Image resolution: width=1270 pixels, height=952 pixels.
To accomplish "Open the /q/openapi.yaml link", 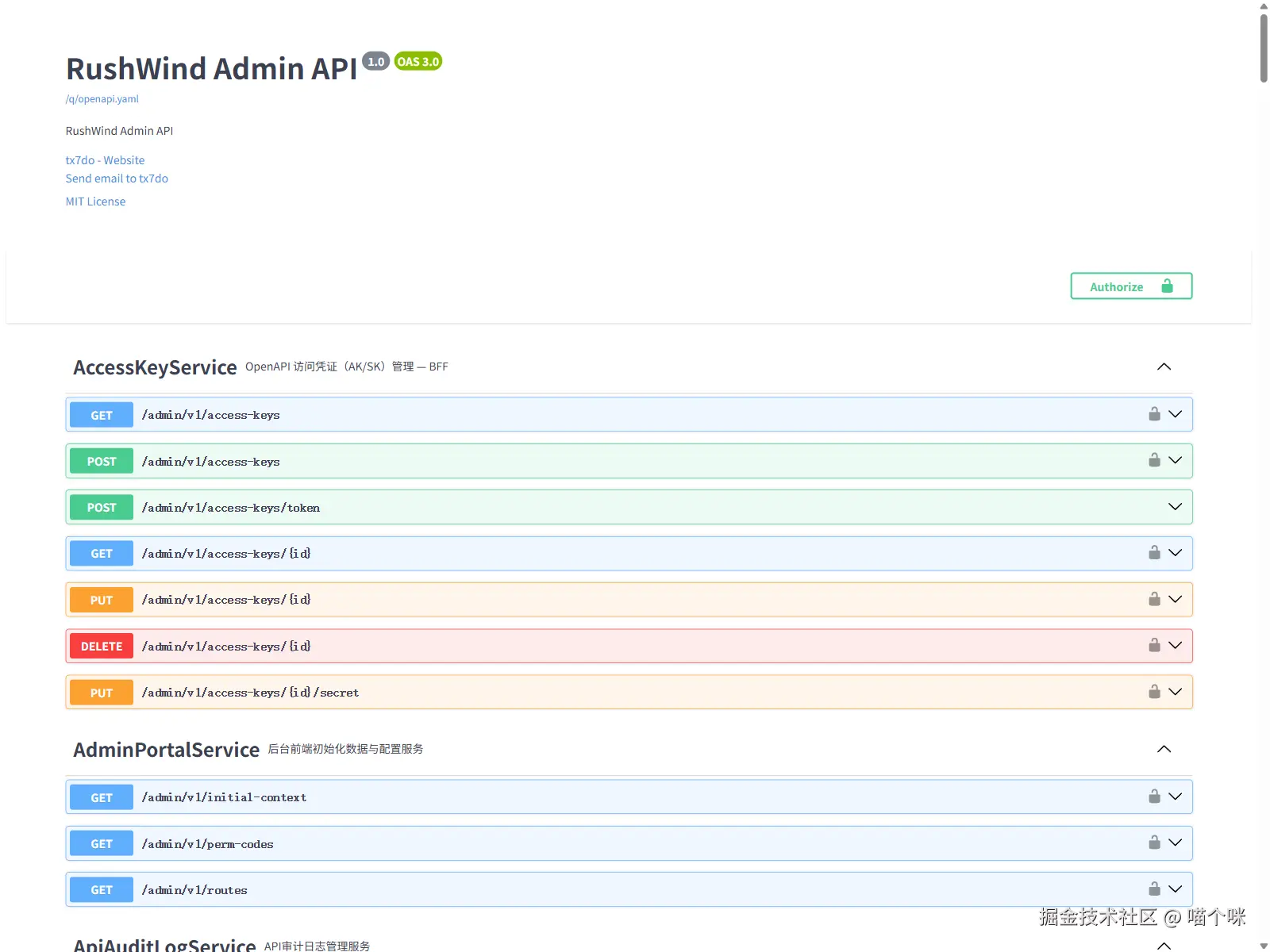I will click(102, 99).
